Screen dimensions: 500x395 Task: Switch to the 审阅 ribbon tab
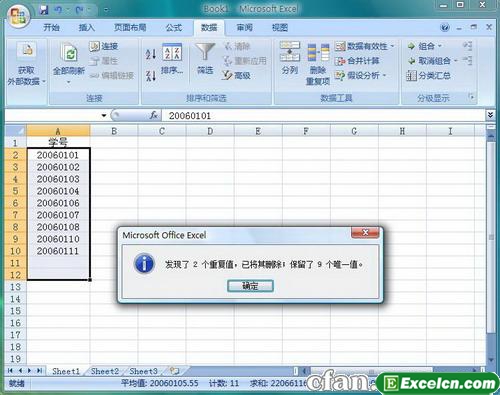pyautogui.click(x=245, y=28)
